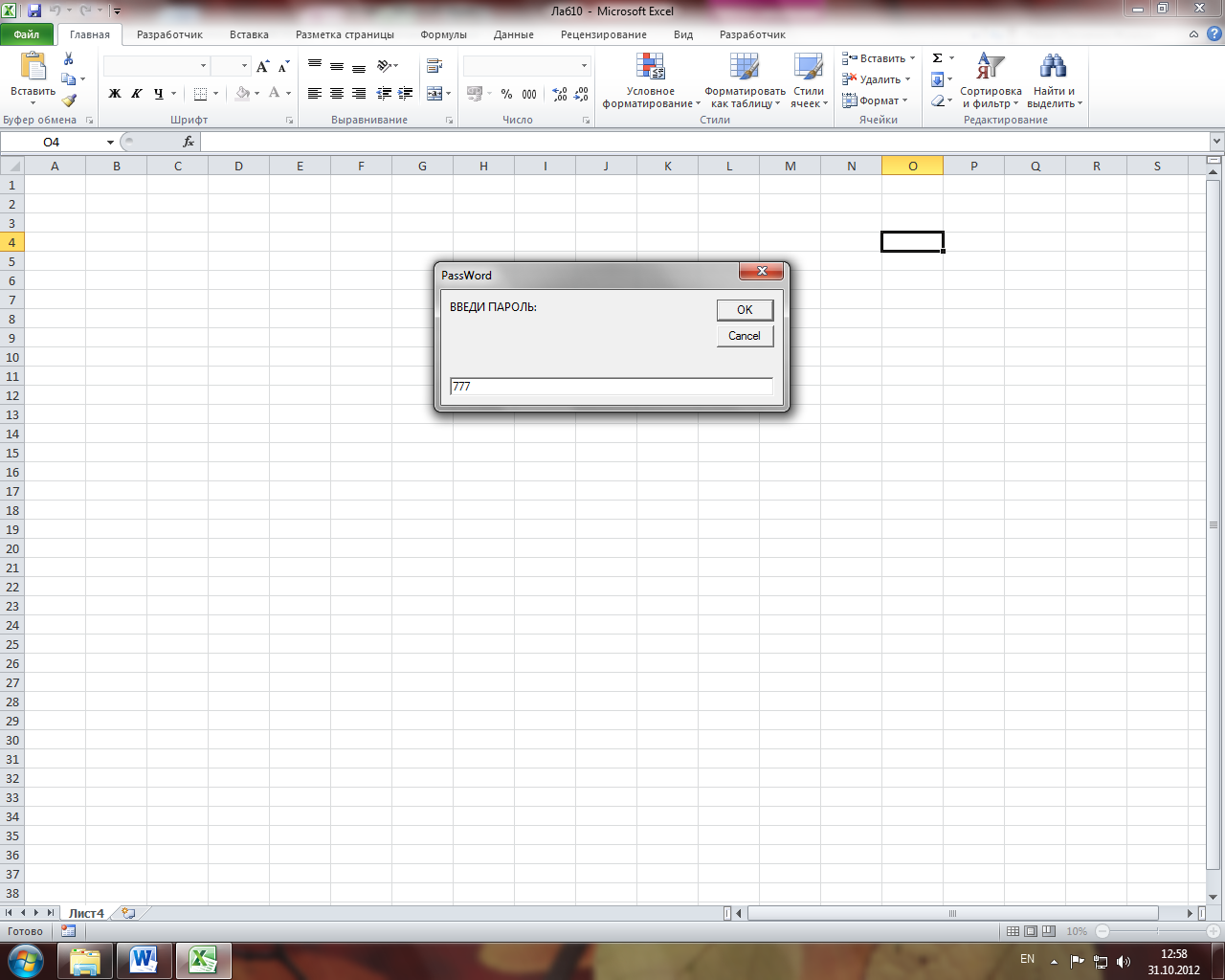This screenshot has width=1225, height=980.
Task: Center cell text horizontally
Action: tap(337, 94)
